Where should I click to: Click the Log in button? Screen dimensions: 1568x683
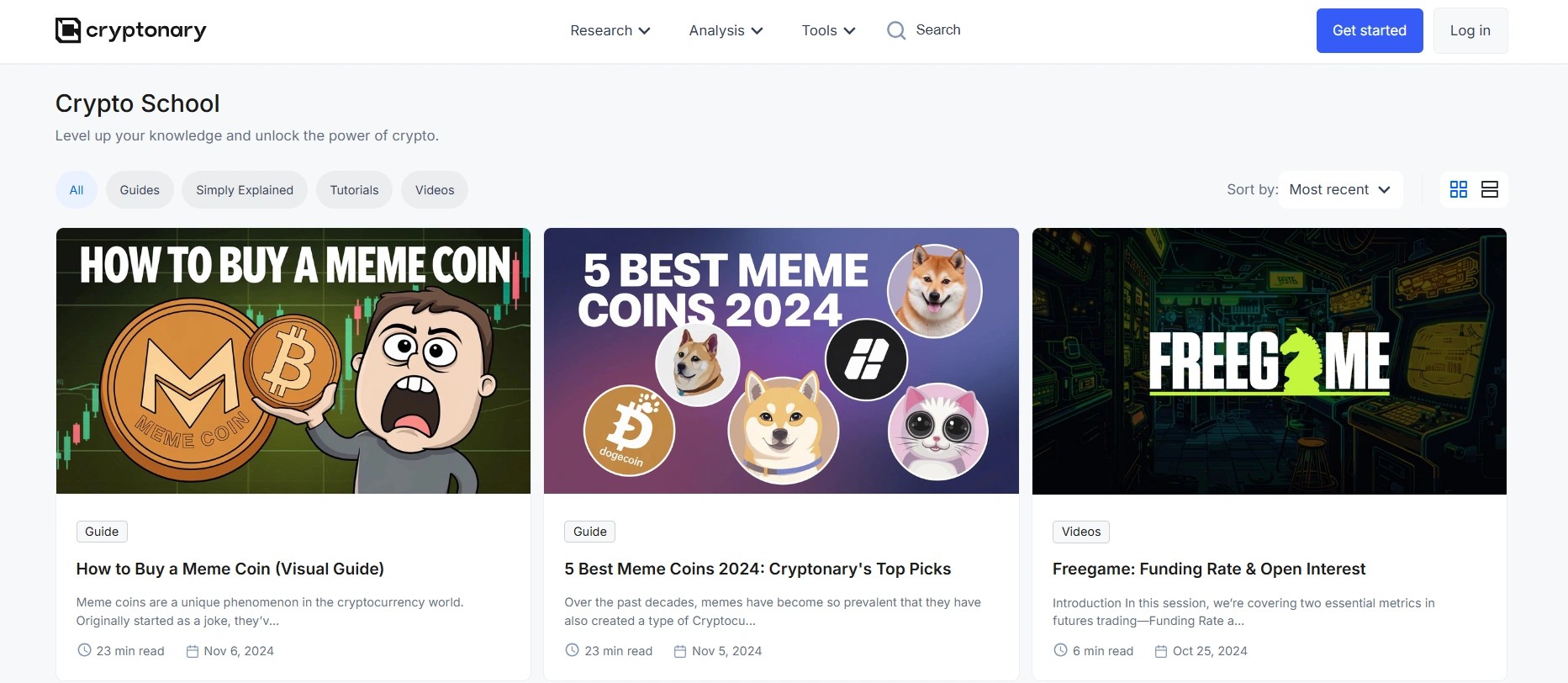[1470, 31]
